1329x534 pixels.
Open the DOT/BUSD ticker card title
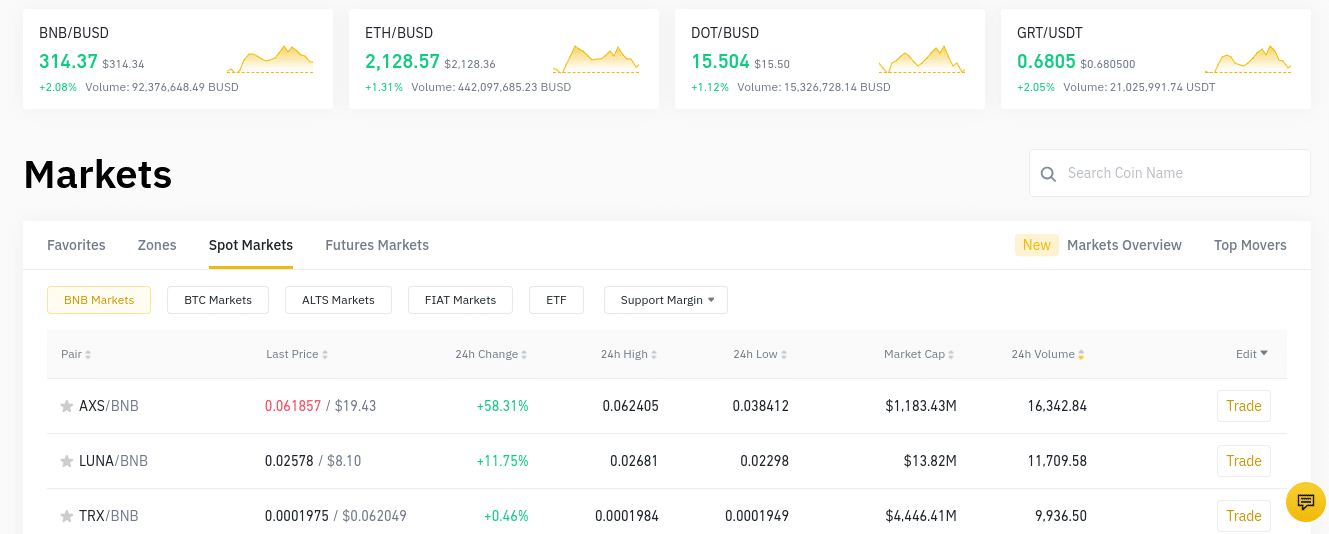coord(725,33)
